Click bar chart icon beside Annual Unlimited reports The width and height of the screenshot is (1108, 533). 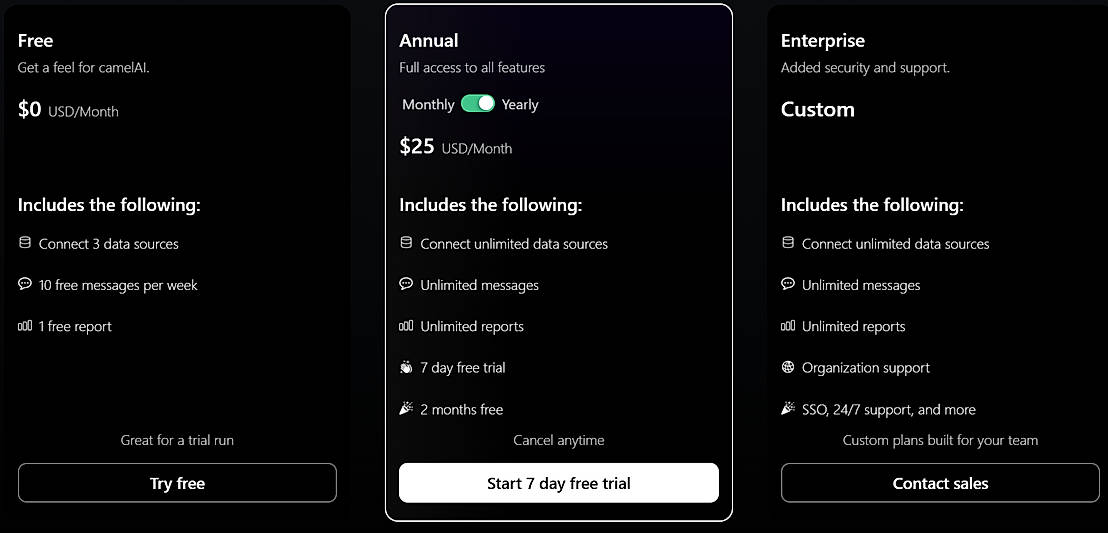tap(406, 326)
